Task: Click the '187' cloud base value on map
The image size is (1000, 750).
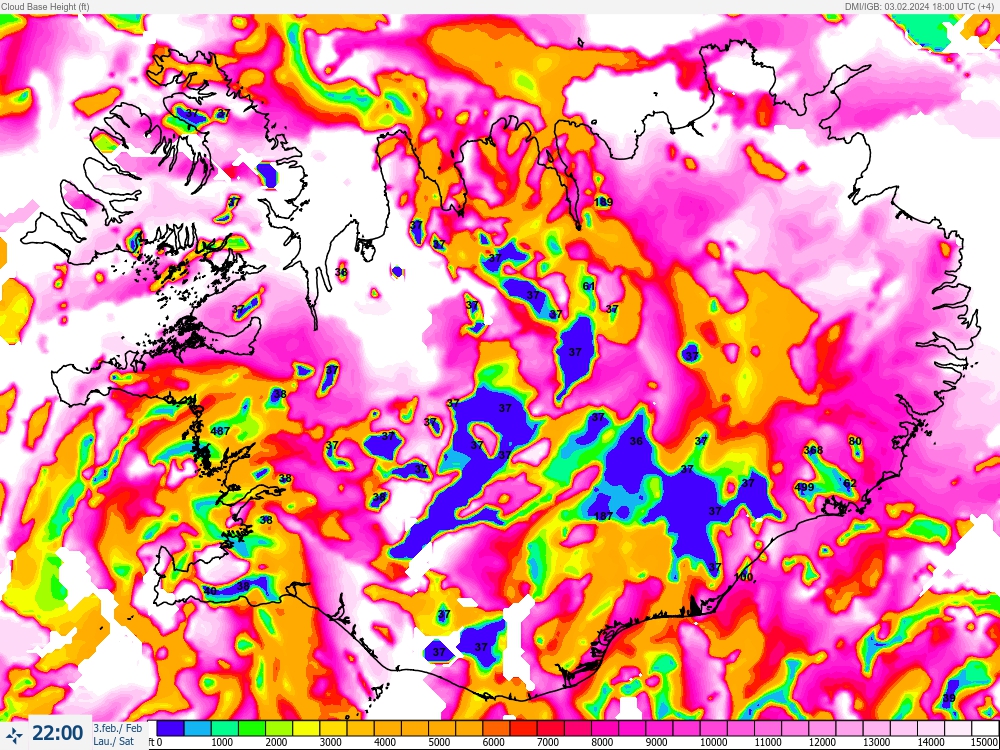Action: pos(603,517)
